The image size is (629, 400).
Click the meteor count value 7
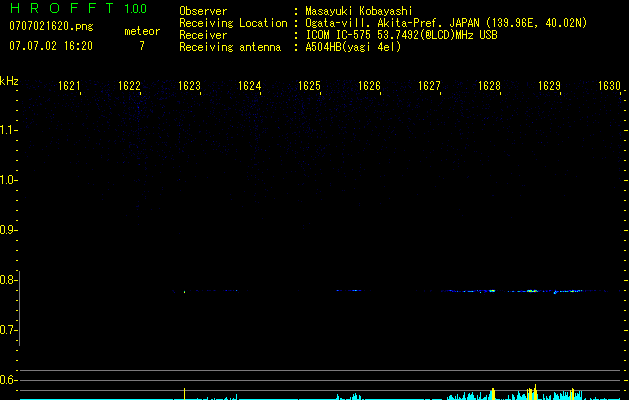coord(142,46)
